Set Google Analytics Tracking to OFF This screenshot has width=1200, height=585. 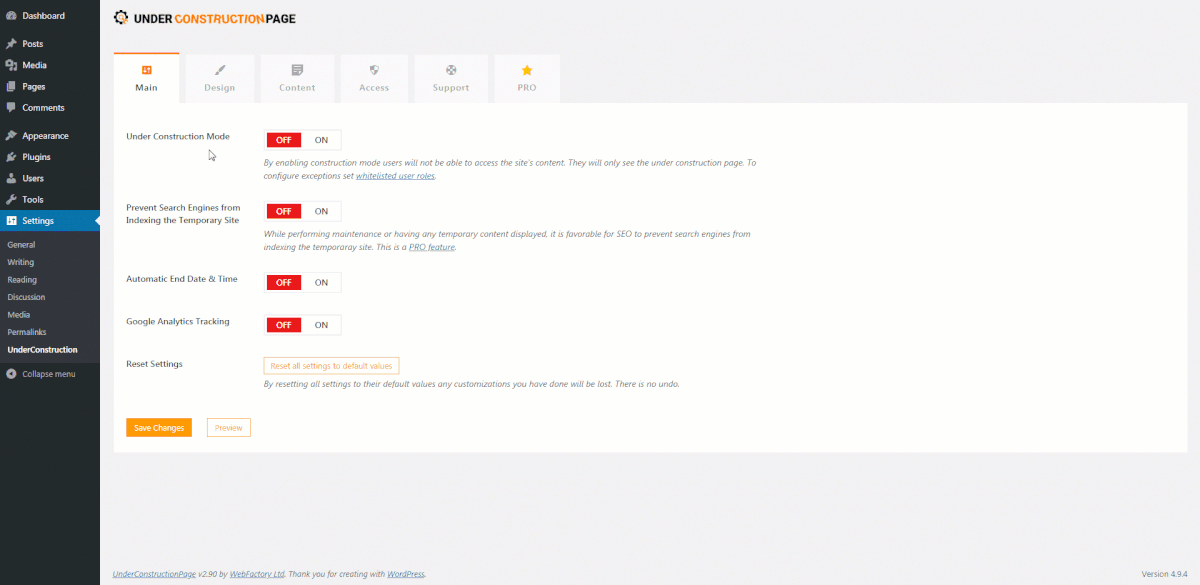(x=284, y=325)
